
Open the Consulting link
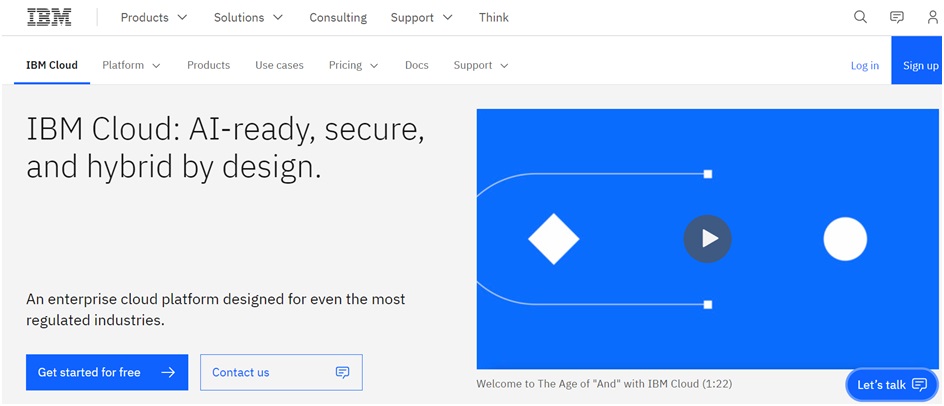click(338, 17)
